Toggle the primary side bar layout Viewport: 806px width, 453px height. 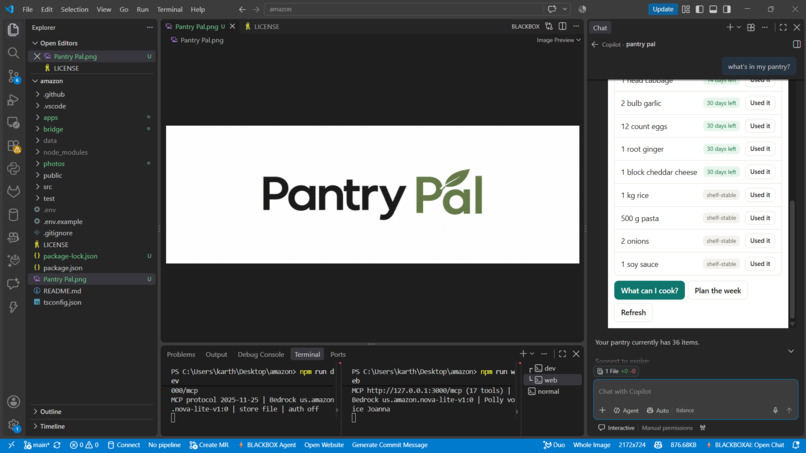pos(700,9)
